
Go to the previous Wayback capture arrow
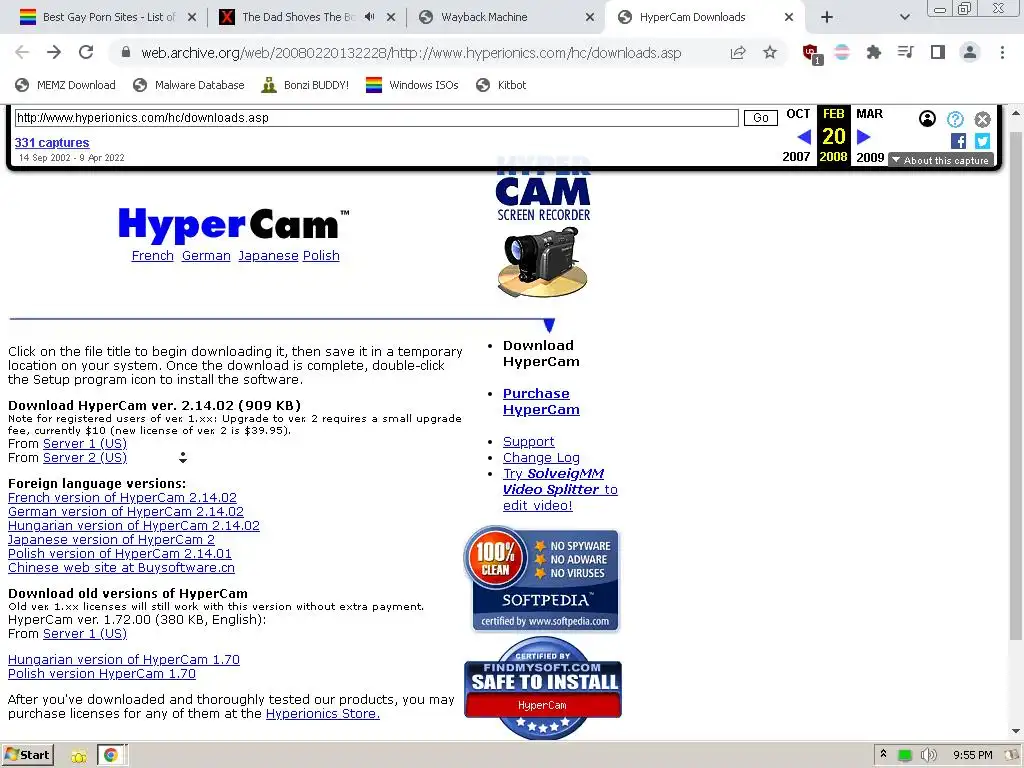click(x=804, y=136)
